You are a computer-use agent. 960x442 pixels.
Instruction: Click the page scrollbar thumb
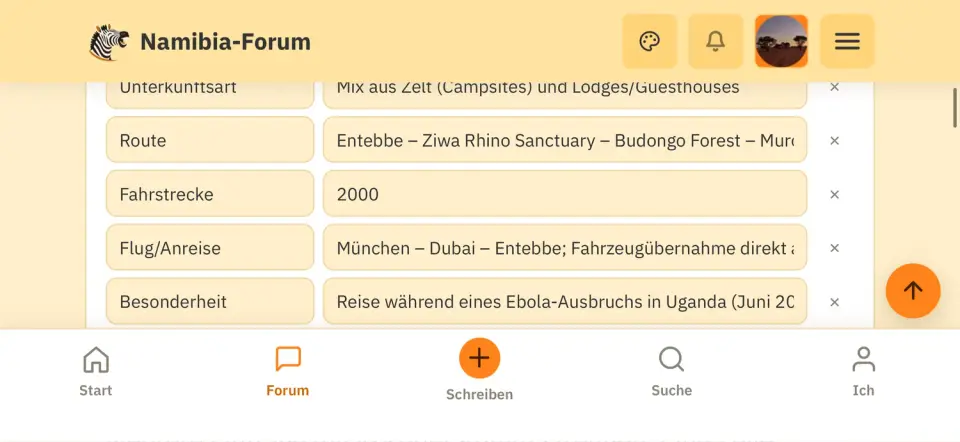click(955, 108)
